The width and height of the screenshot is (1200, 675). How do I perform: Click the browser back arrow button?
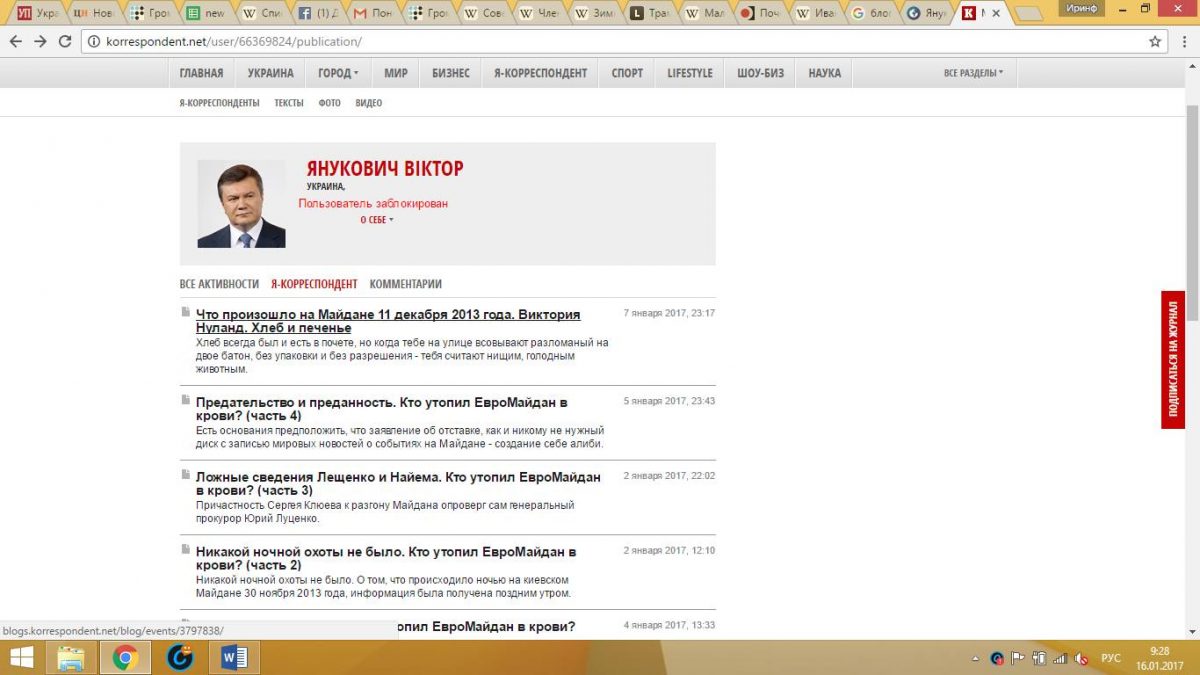(15, 42)
